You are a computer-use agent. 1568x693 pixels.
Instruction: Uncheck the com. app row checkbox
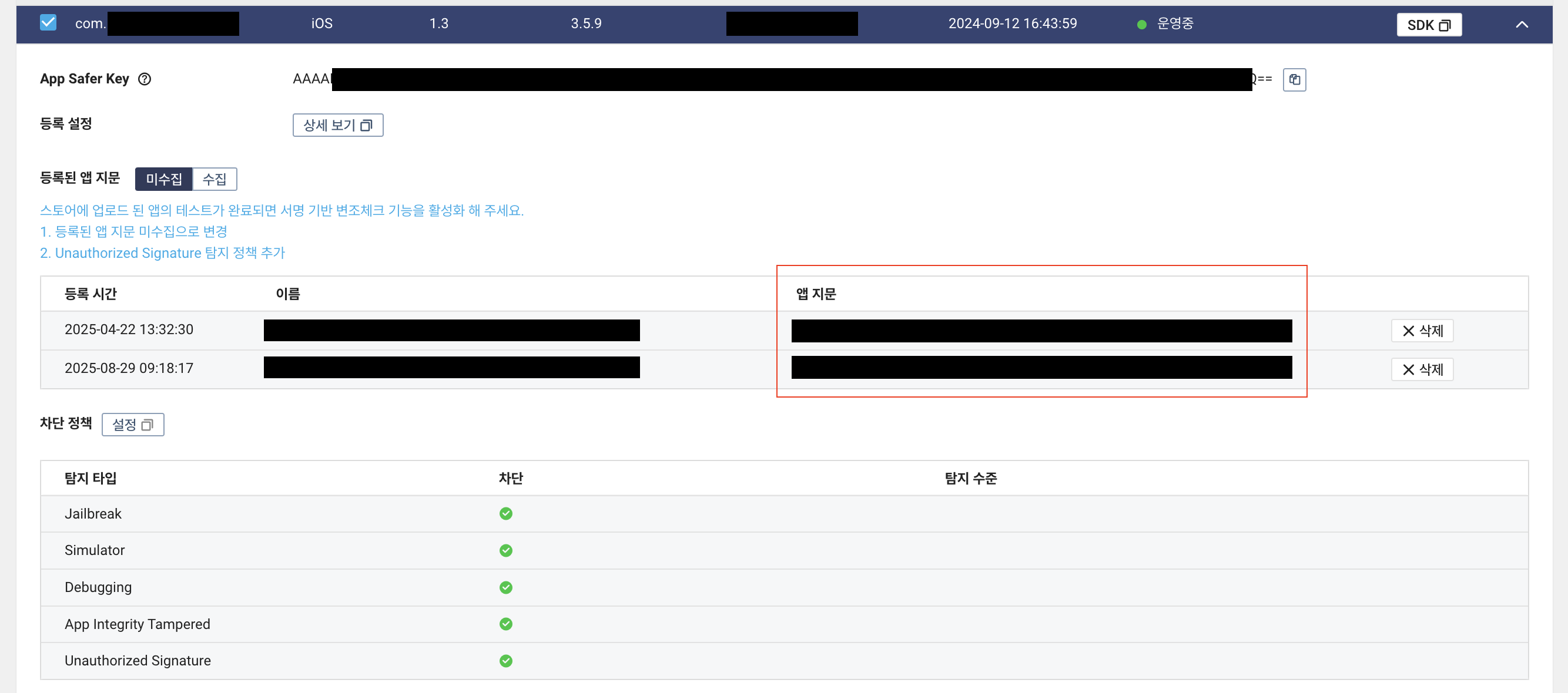tap(48, 23)
